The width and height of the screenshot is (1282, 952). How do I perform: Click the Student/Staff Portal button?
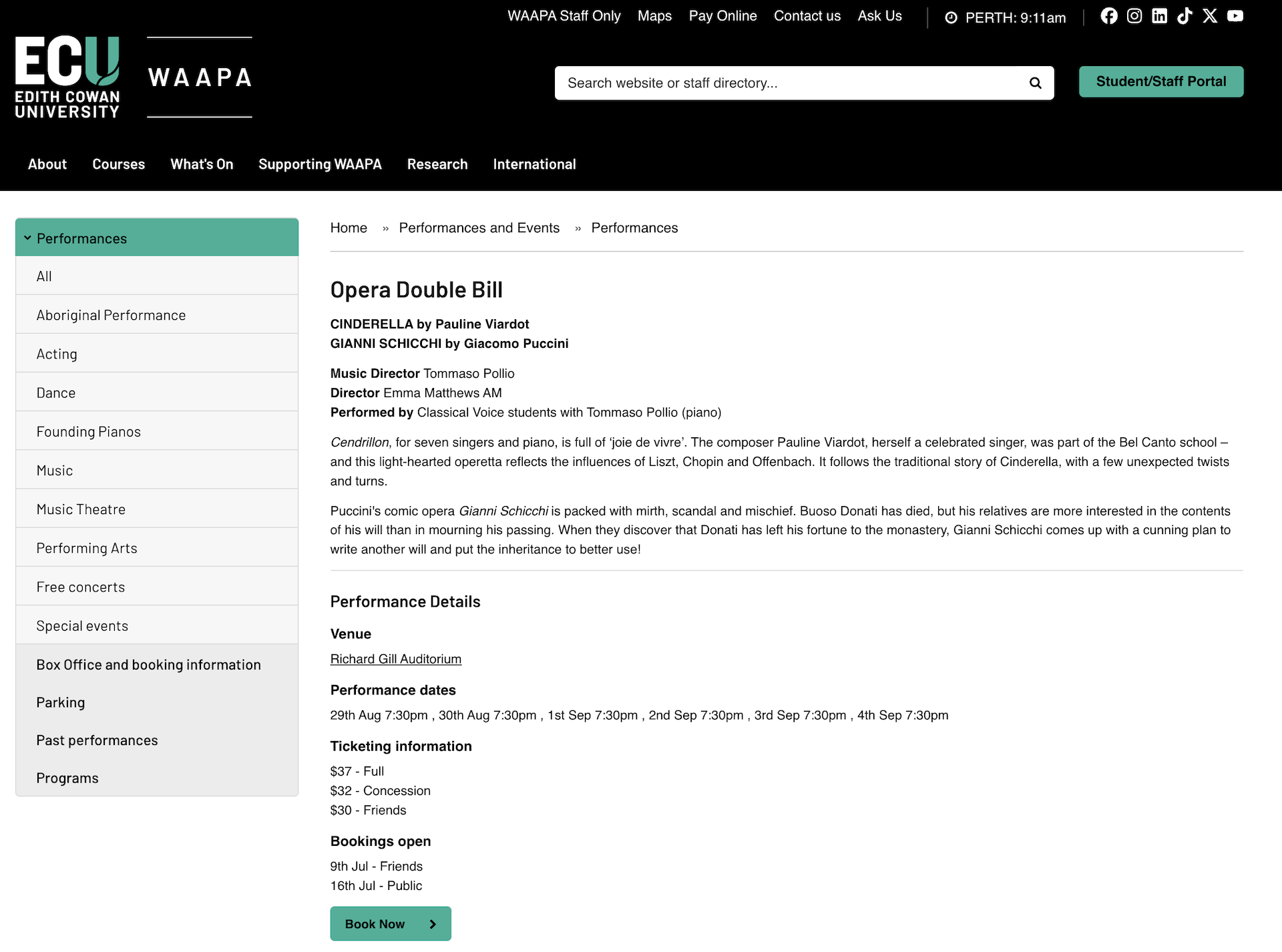(1161, 81)
